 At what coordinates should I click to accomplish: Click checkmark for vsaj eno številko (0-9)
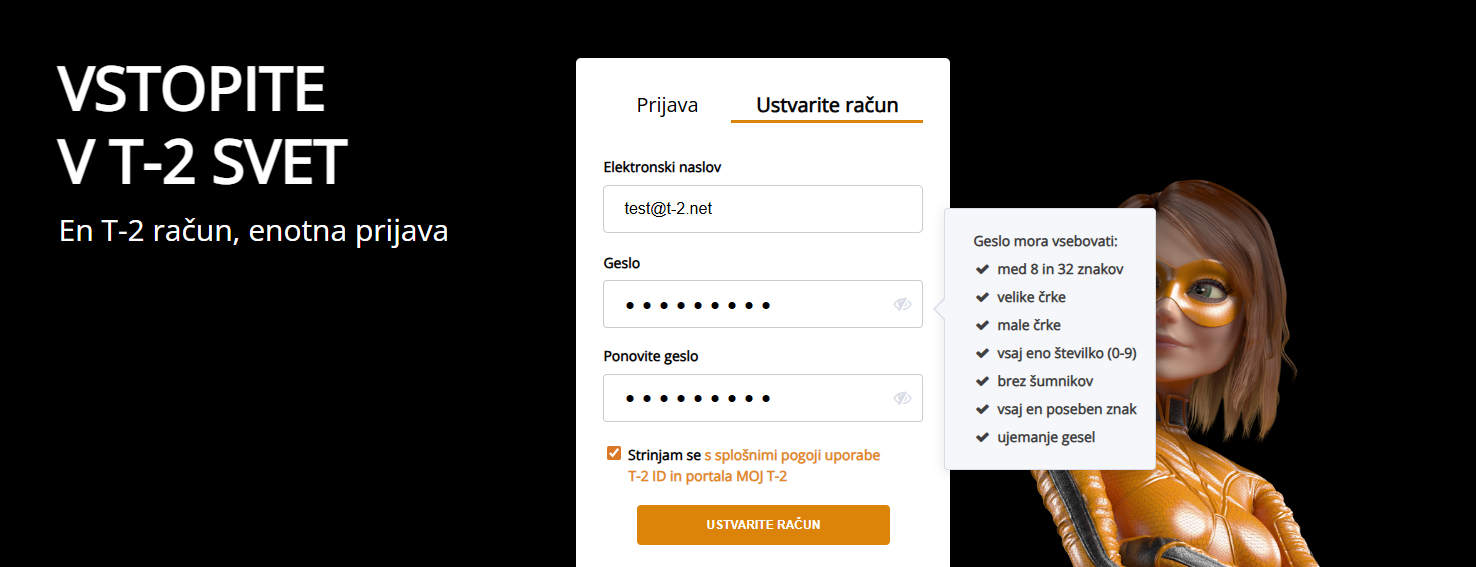tap(982, 353)
